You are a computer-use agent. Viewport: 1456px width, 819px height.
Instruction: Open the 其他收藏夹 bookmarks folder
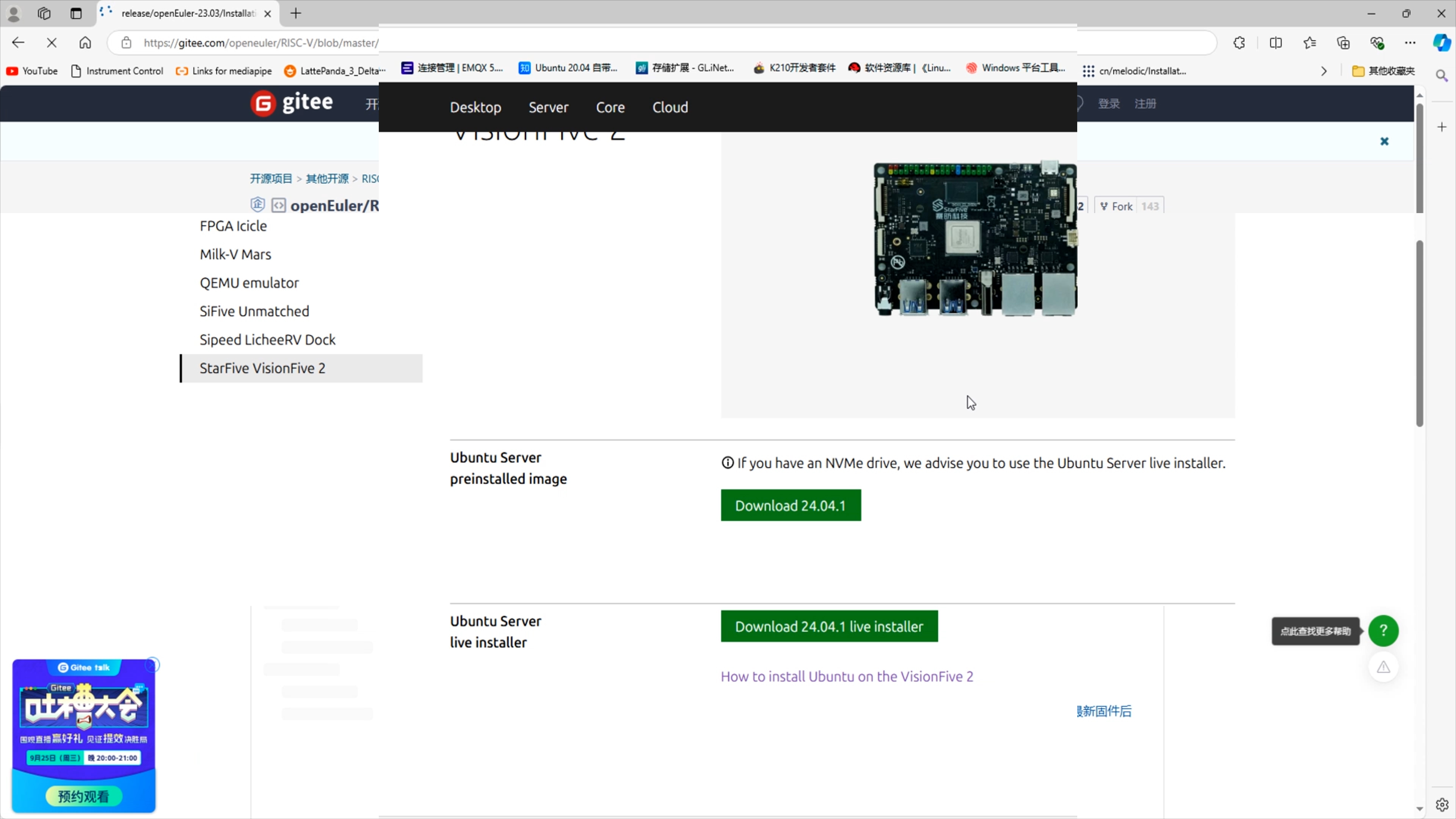pyautogui.click(x=1384, y=71)
